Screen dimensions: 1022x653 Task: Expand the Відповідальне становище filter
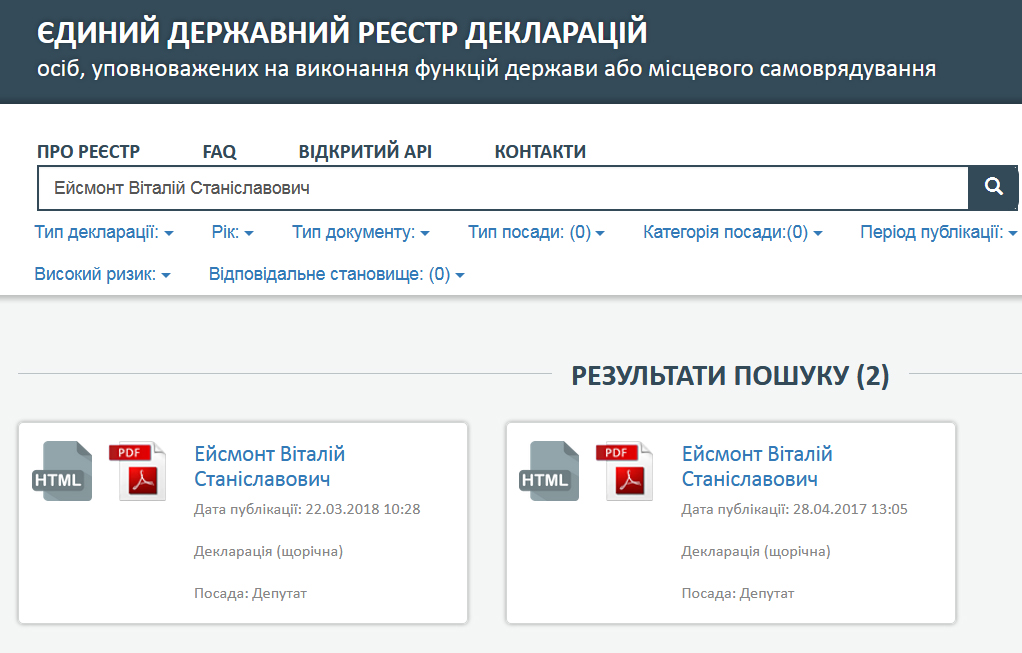point(336,274)
